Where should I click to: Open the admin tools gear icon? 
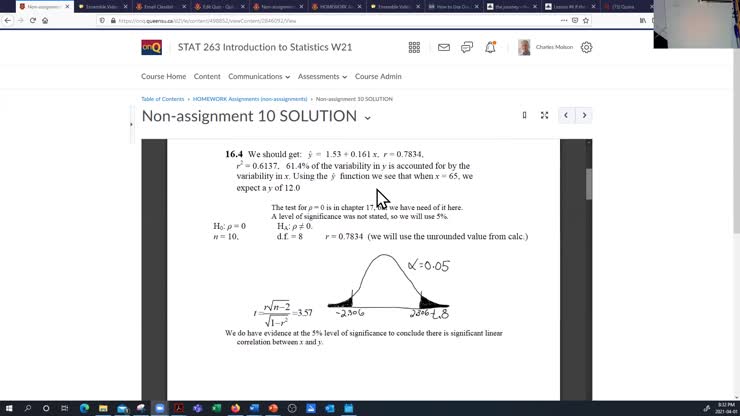coord(587,47)
